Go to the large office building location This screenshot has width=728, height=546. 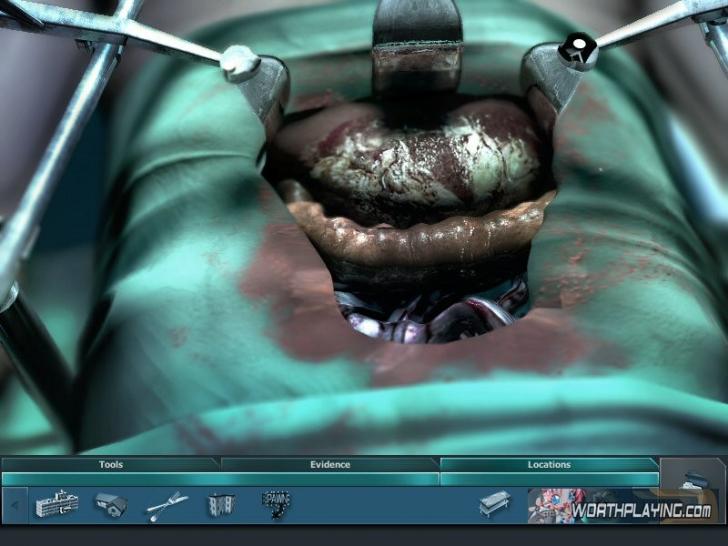click(57, 503)
